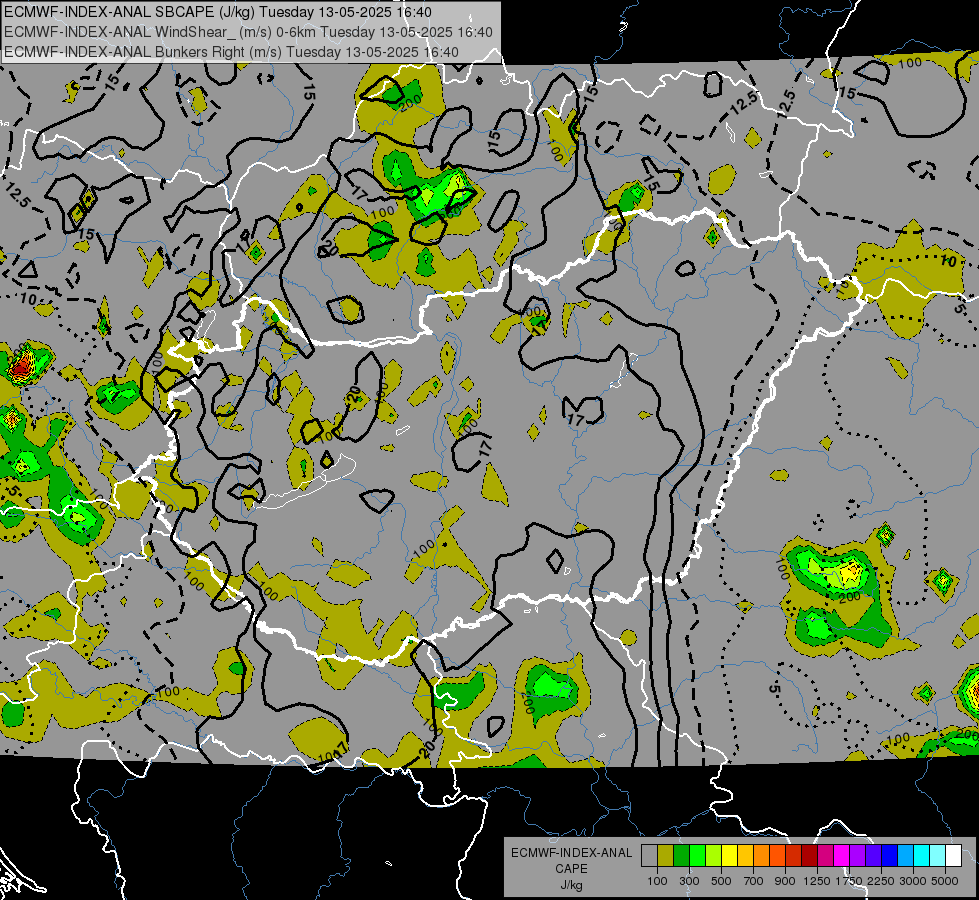Click ECMWF-INDEX-ANAL title in the color legend
Image resolution: width=979 pixels, height=900 pixels.
571,853
